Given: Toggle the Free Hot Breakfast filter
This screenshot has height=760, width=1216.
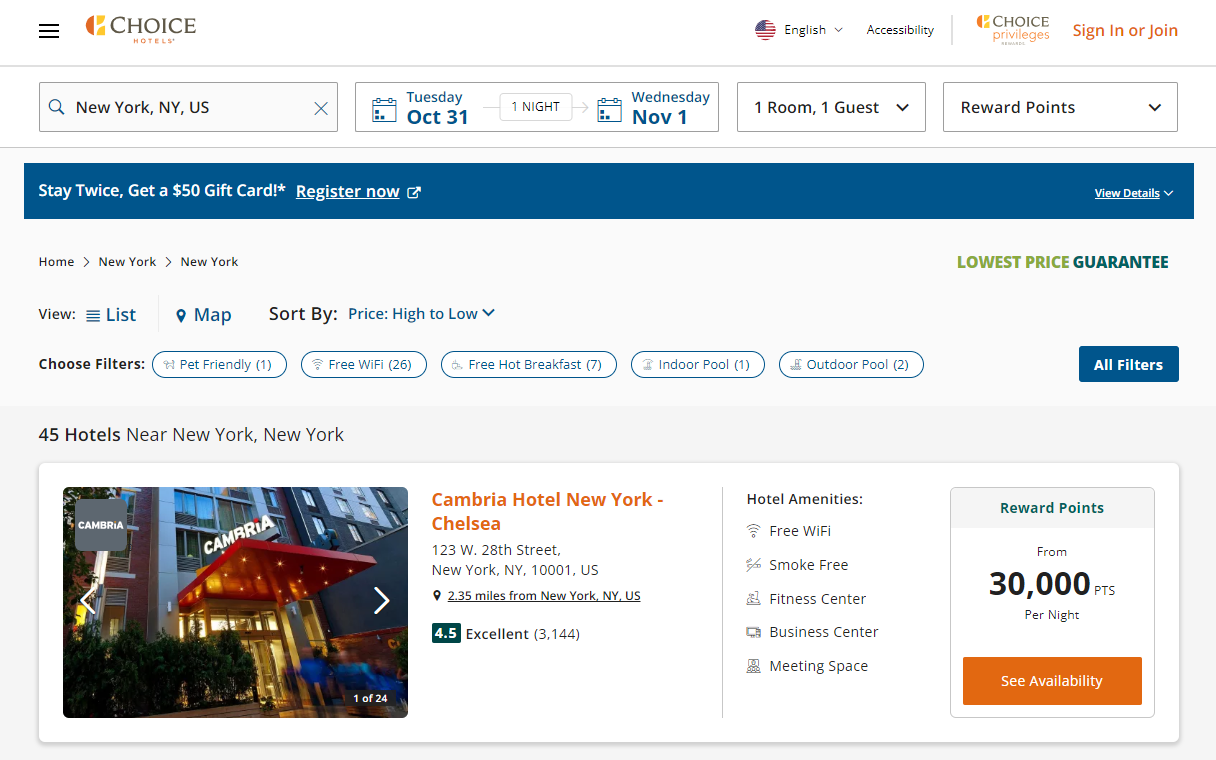Looking at the screenshot, I should tap(528, 364).
